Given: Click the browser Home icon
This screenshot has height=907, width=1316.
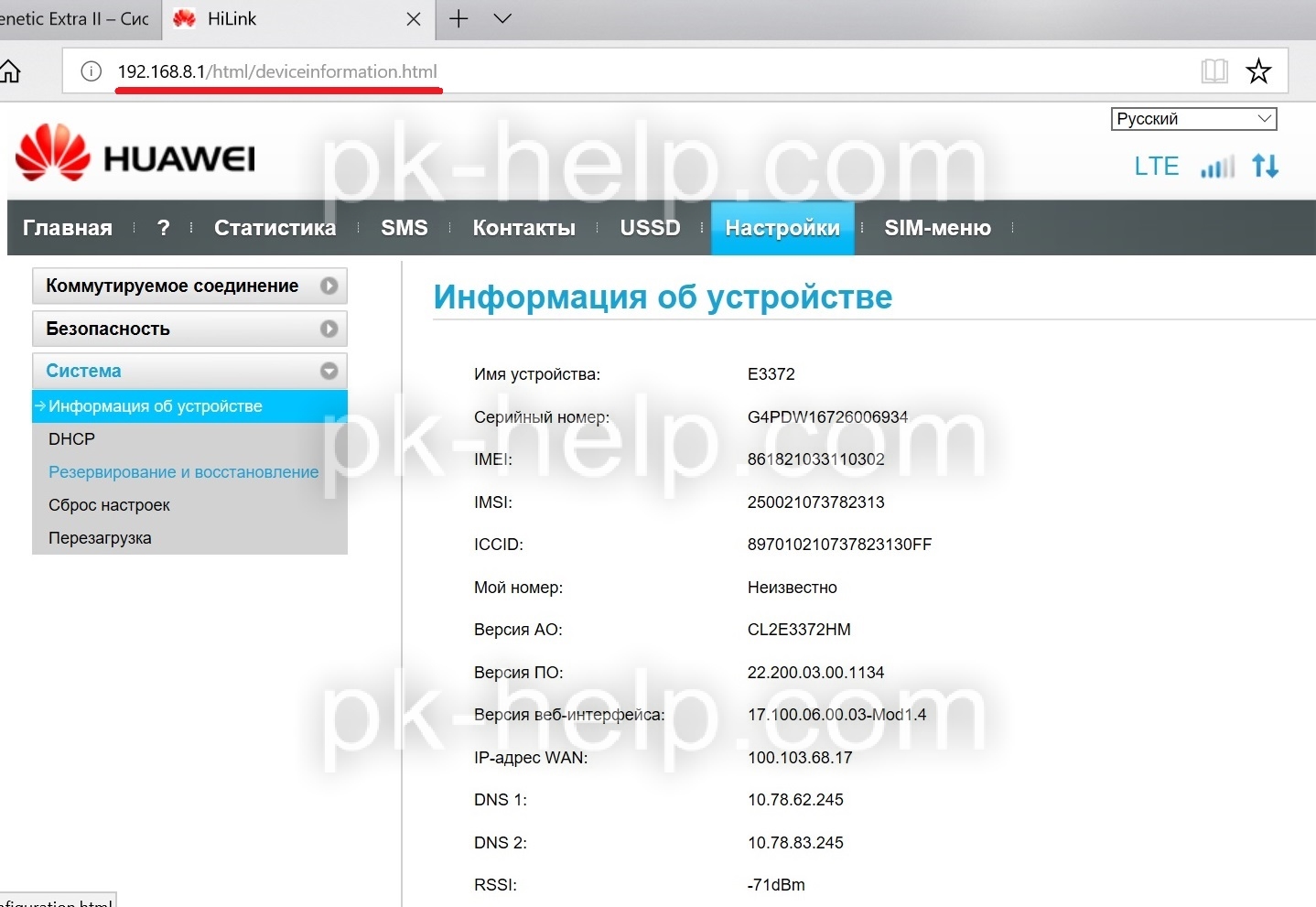Looking at the screenshot, I should pyautogui.click(x=9, y=70).
